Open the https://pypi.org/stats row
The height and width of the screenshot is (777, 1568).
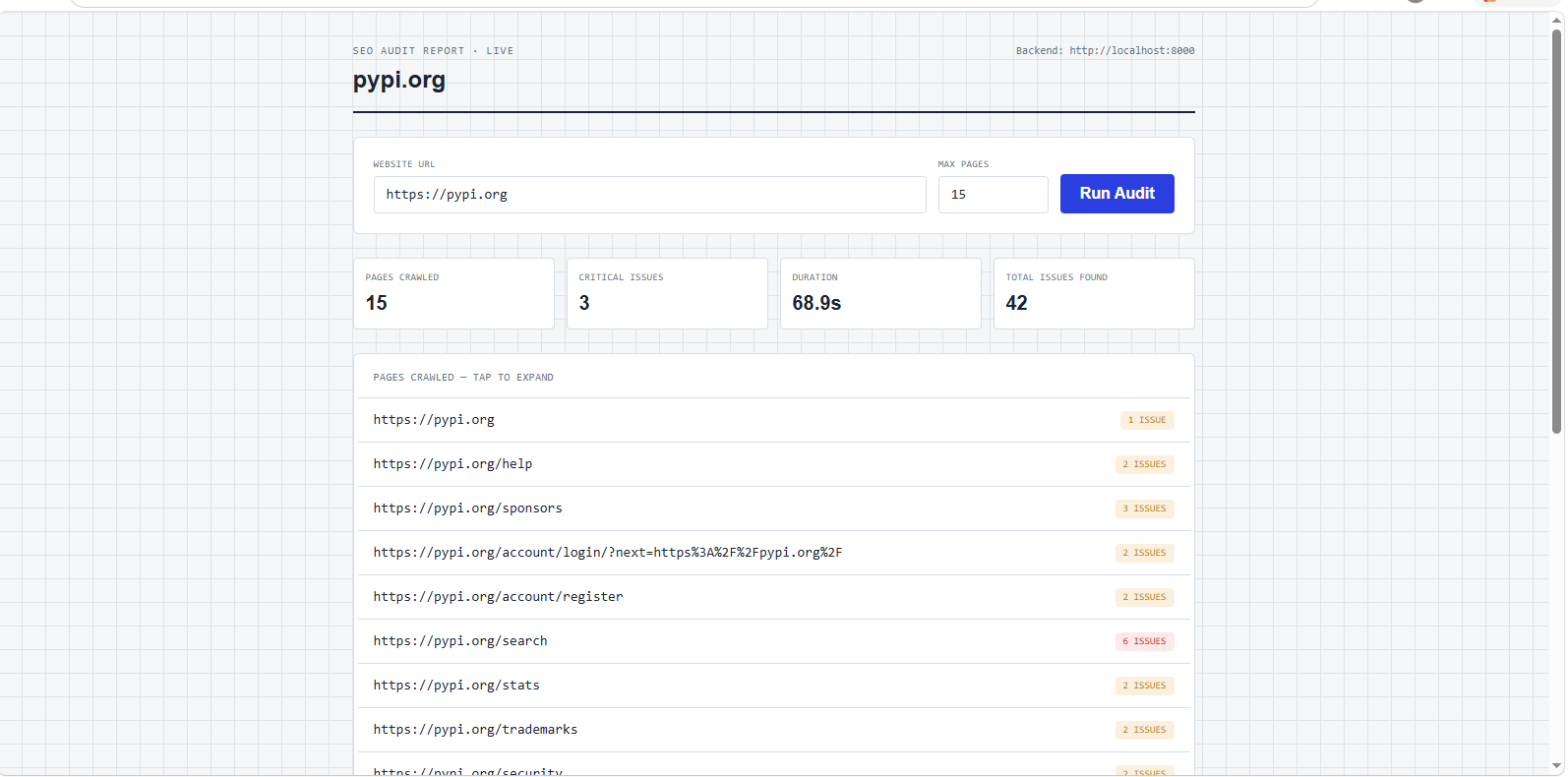click(x=773, y=686)
